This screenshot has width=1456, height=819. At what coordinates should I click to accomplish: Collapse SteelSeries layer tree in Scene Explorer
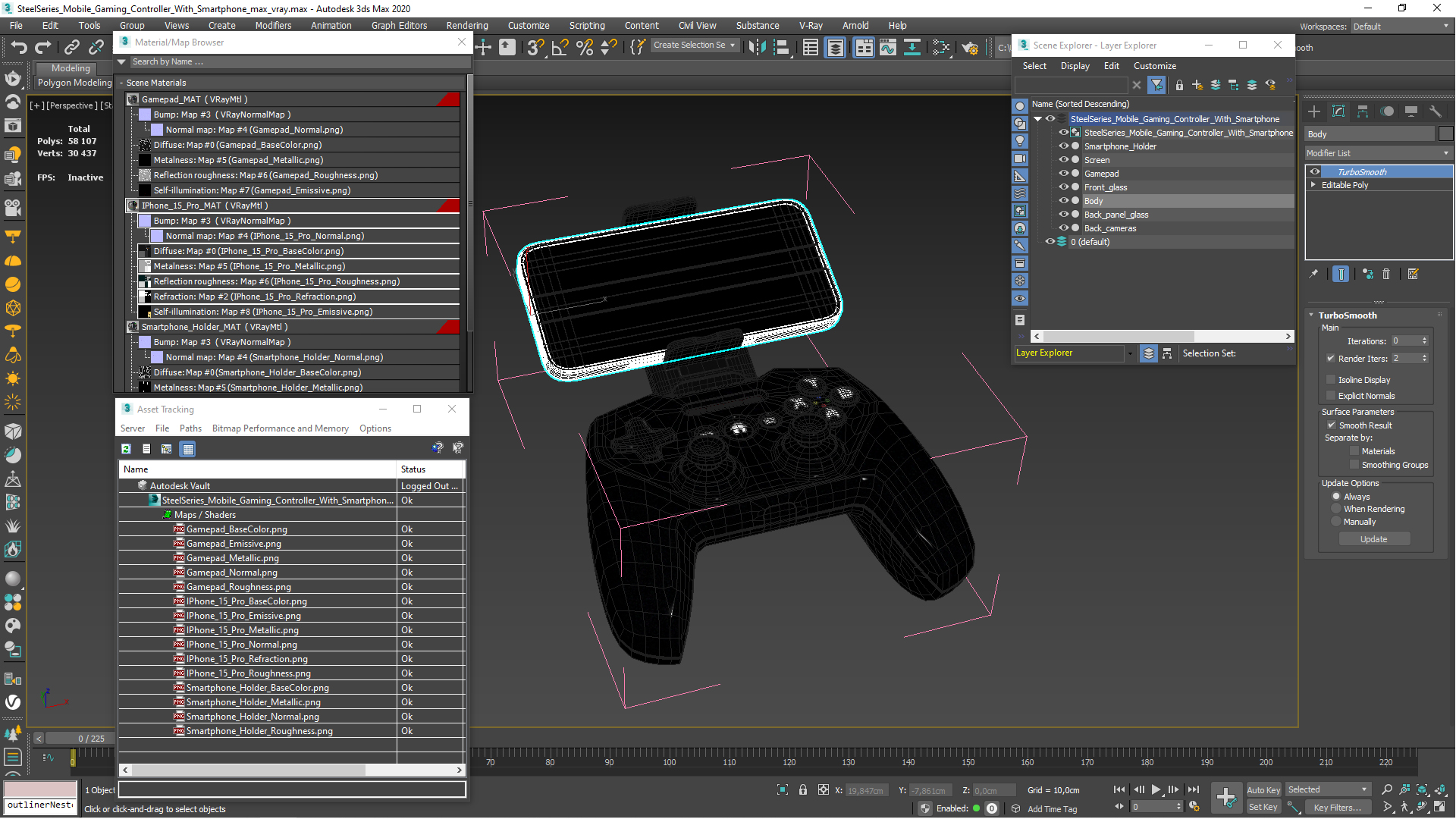click(1037, 119)
